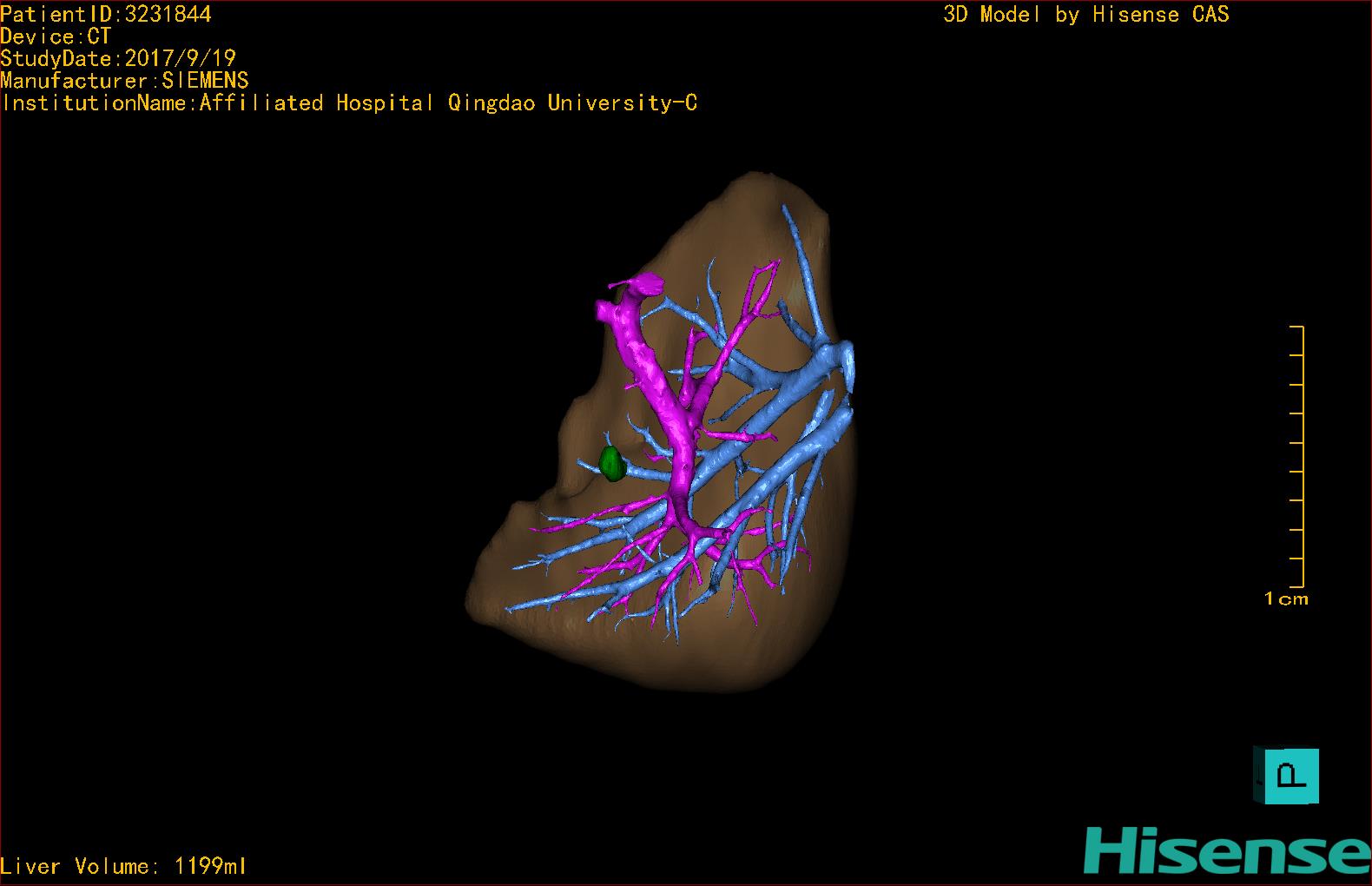Viewport: 1372px width, 886px height.
Task: Select the green tumor nodule in the model
Action: point(612,464)
